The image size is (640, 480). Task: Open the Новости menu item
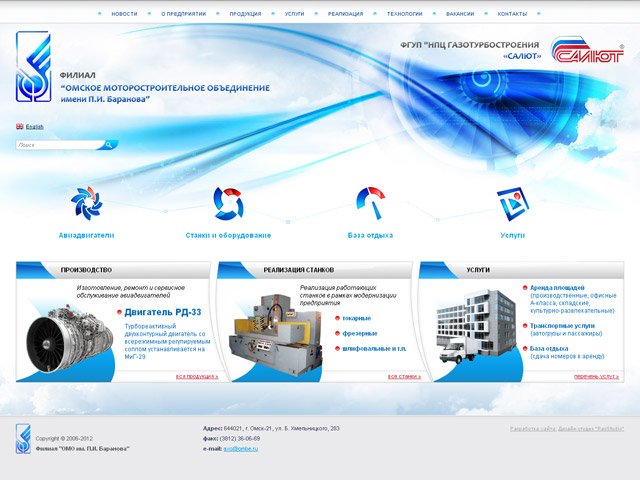124,14
